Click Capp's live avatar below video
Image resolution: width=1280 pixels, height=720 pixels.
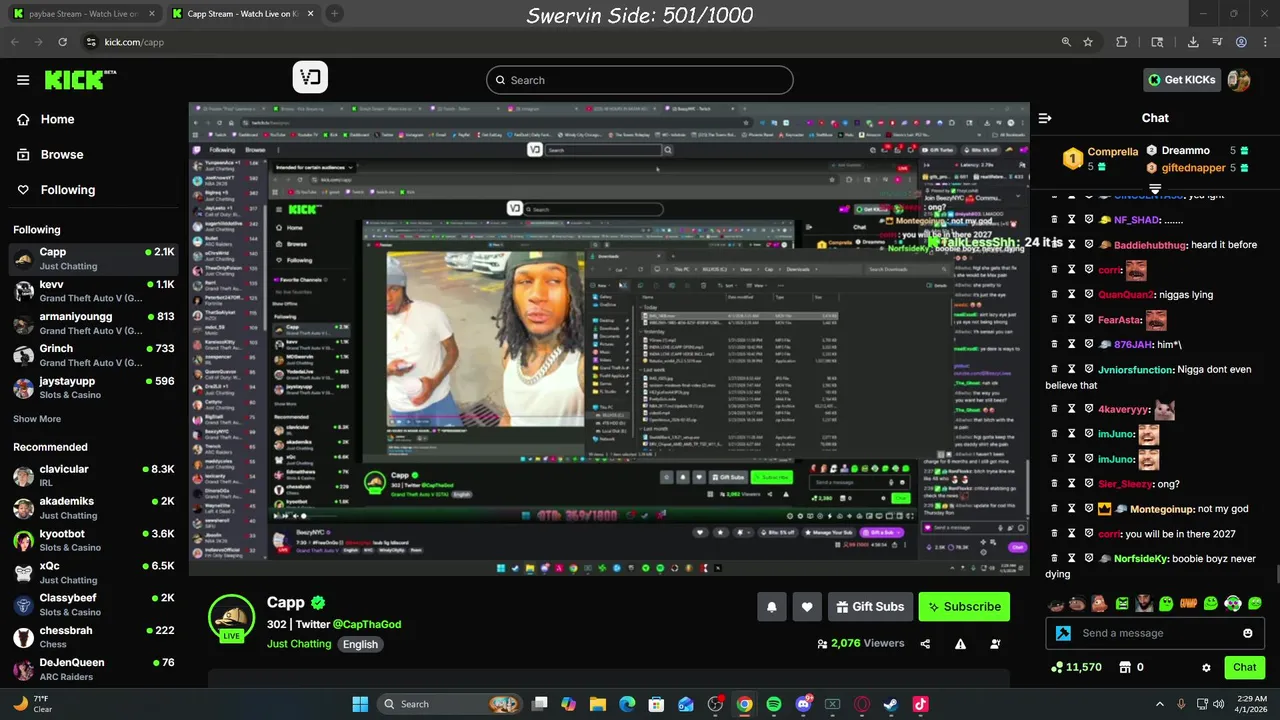tap(232, 616)
